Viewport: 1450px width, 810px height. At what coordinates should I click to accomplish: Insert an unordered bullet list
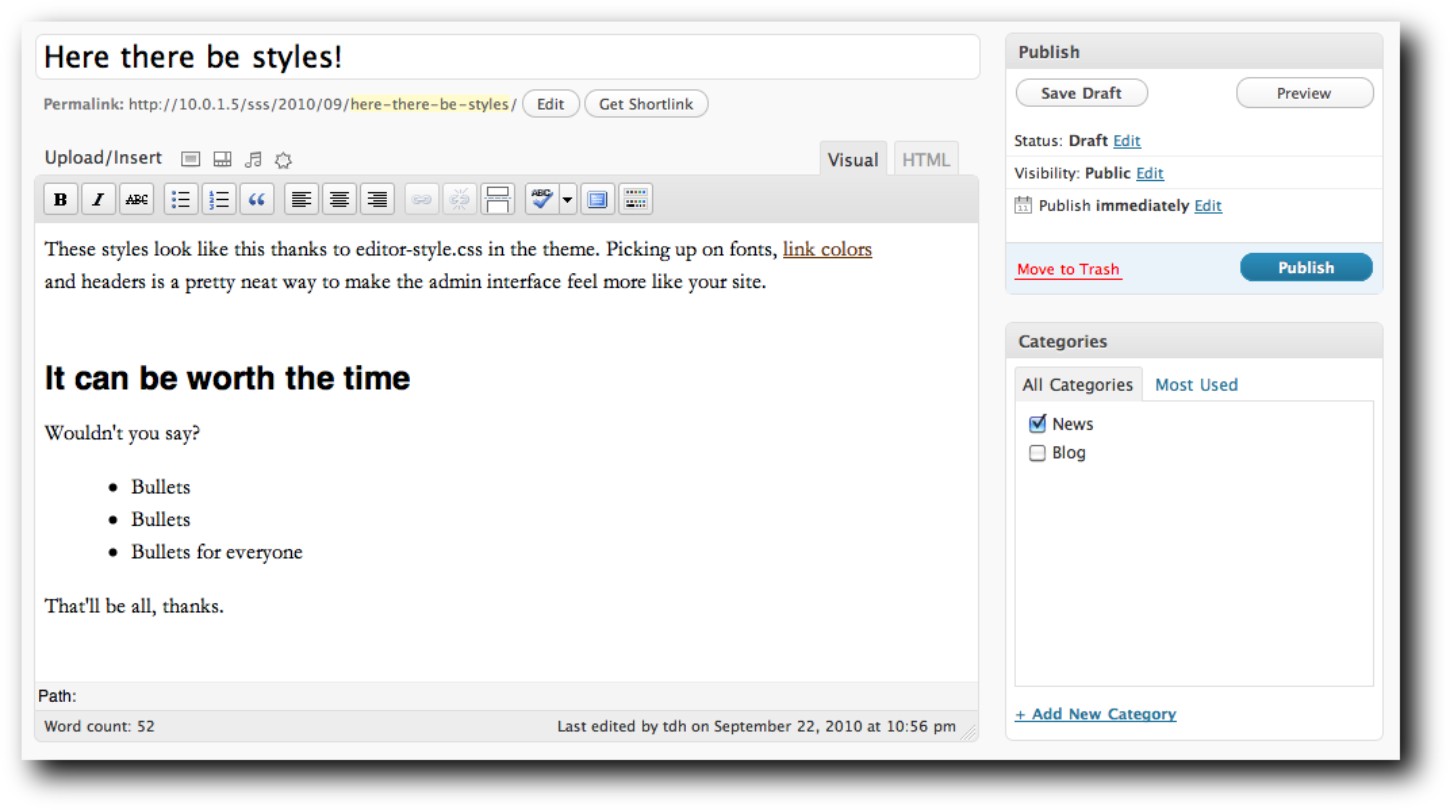(x=181, y=199)
